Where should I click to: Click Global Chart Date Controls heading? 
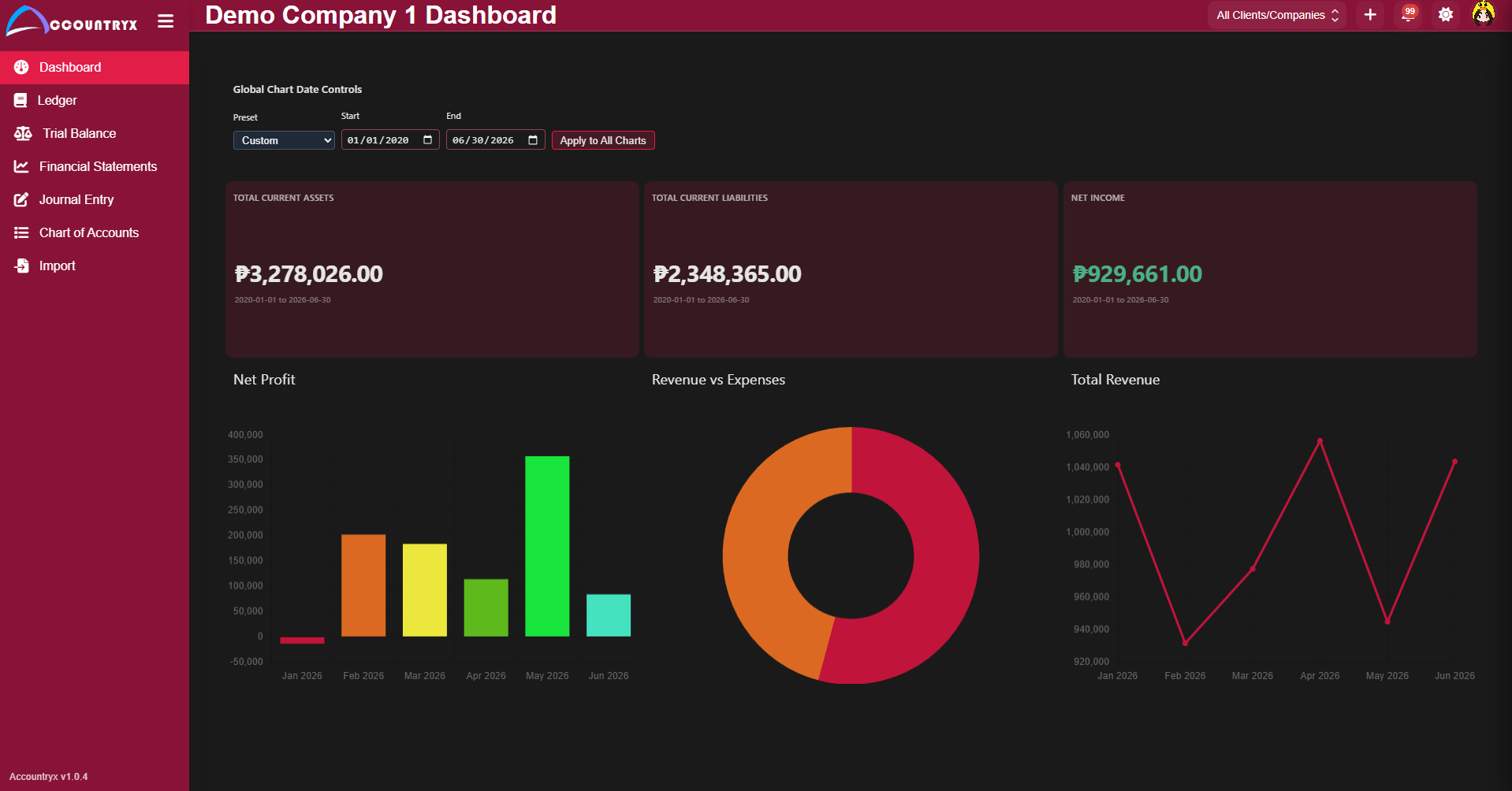pos(297,89)
